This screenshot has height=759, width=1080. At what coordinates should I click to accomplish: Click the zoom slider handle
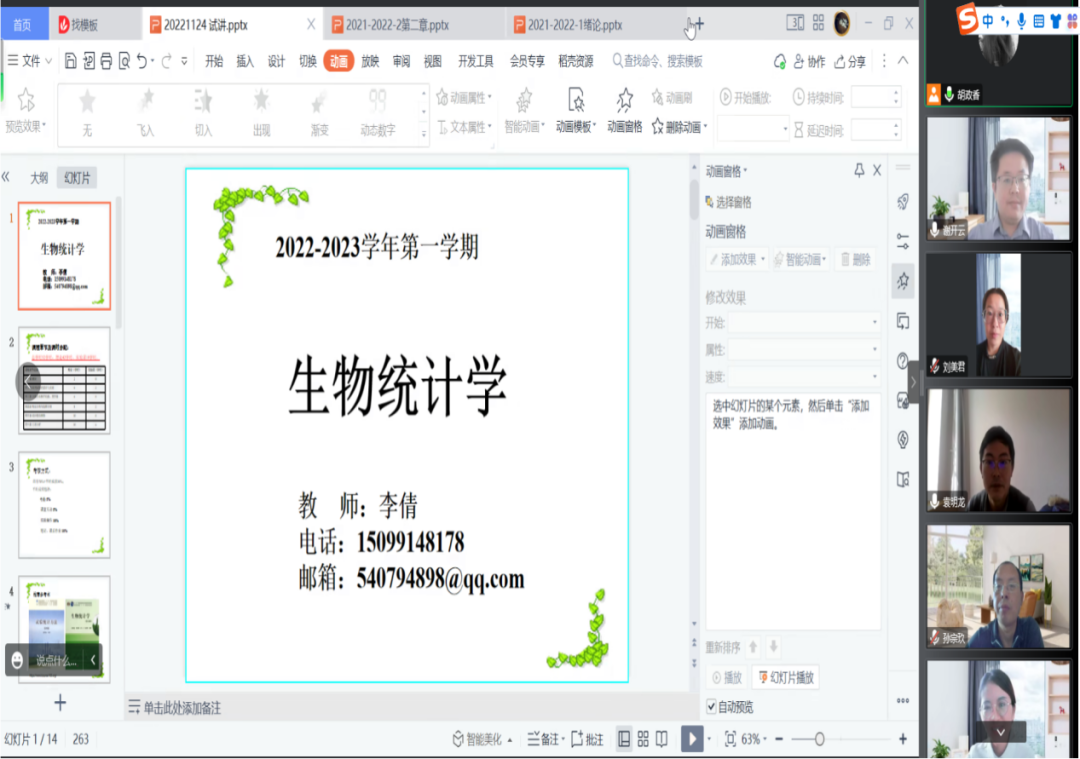[x=819, y=739]
